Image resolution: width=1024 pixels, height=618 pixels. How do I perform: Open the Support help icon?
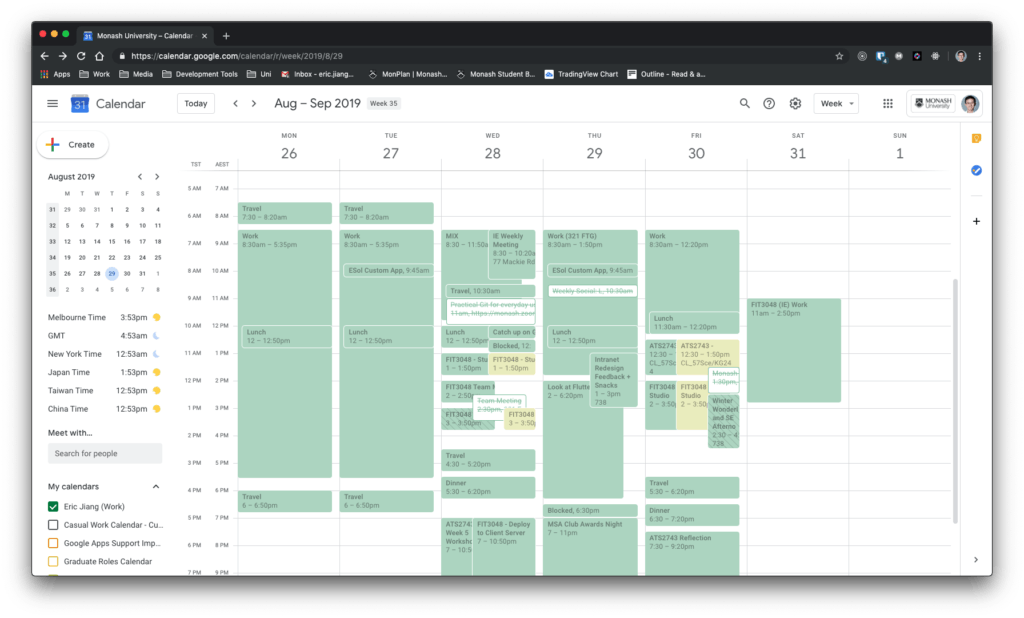tap(769, 103)
